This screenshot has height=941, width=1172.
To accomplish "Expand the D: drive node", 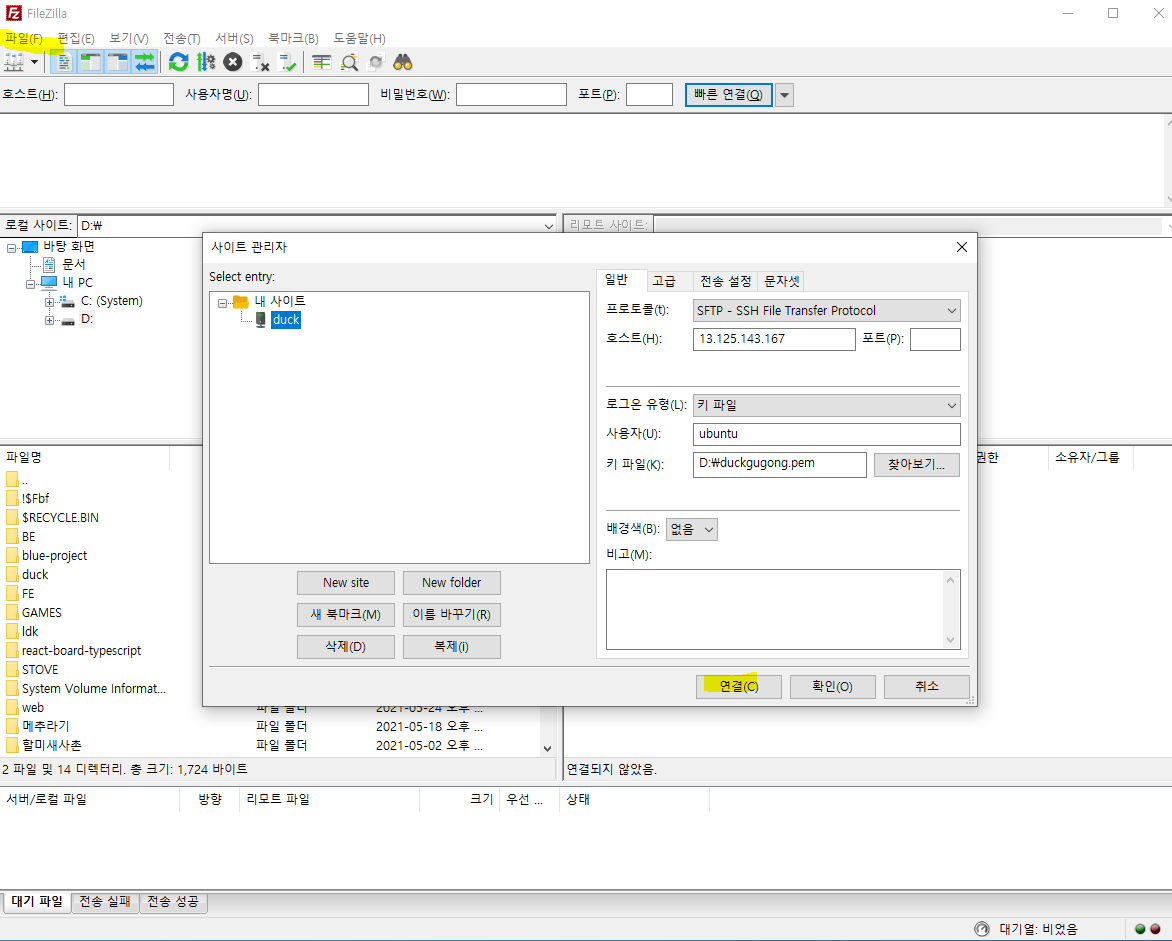I will [x=49, y=320].
